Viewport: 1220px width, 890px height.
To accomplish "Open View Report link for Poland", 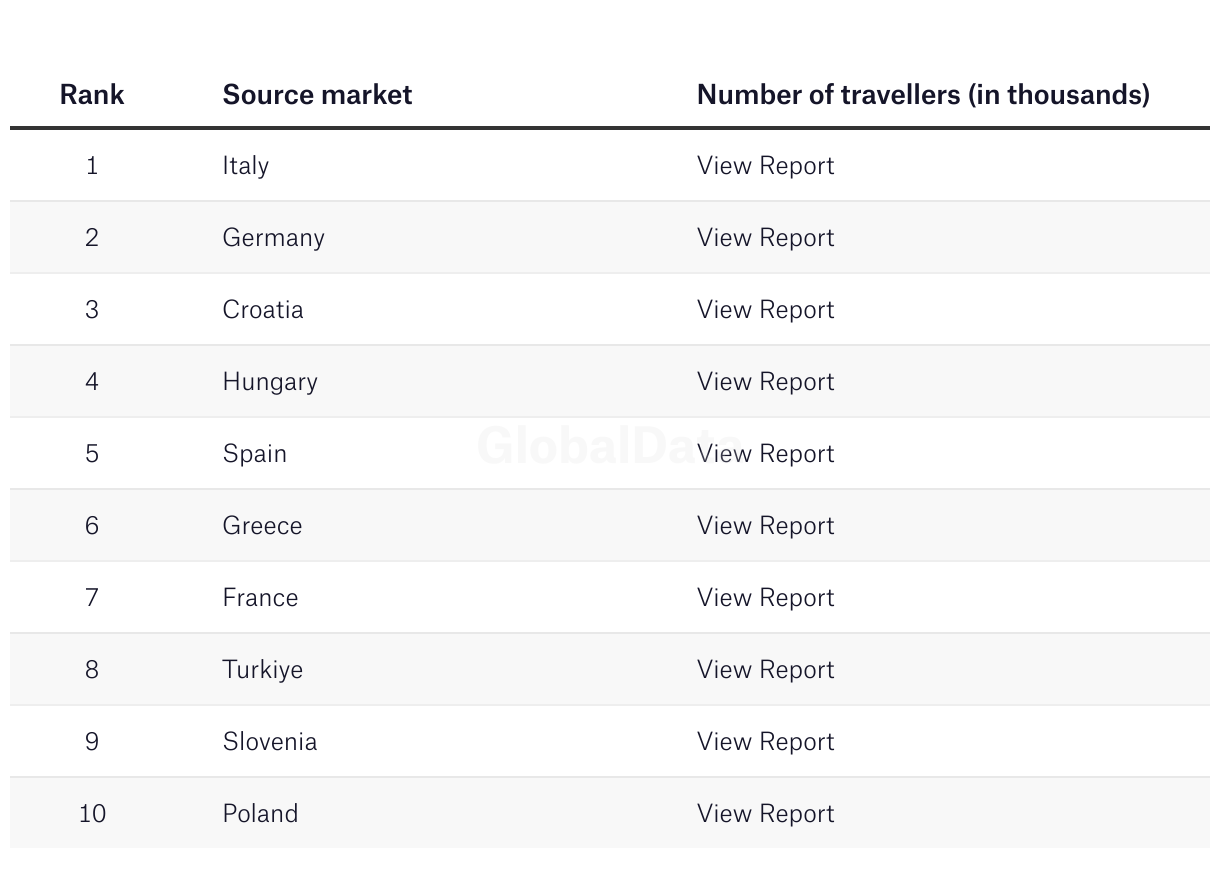I will point(765,814).
